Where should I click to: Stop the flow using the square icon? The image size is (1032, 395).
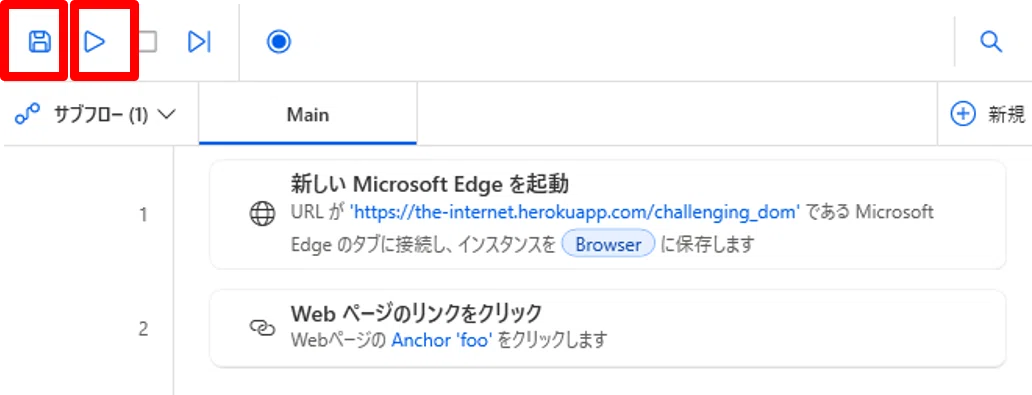pos(147,41)
